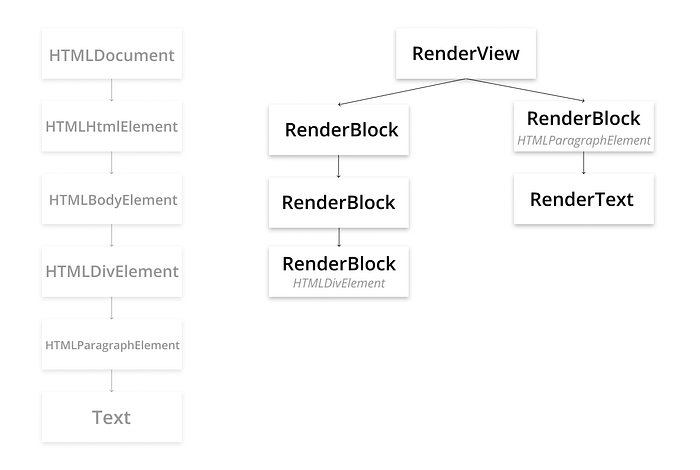This screenshot has height=470, width=700.
Task: Select arrow between top two left RenderBlocks
Action: point(338,166)
